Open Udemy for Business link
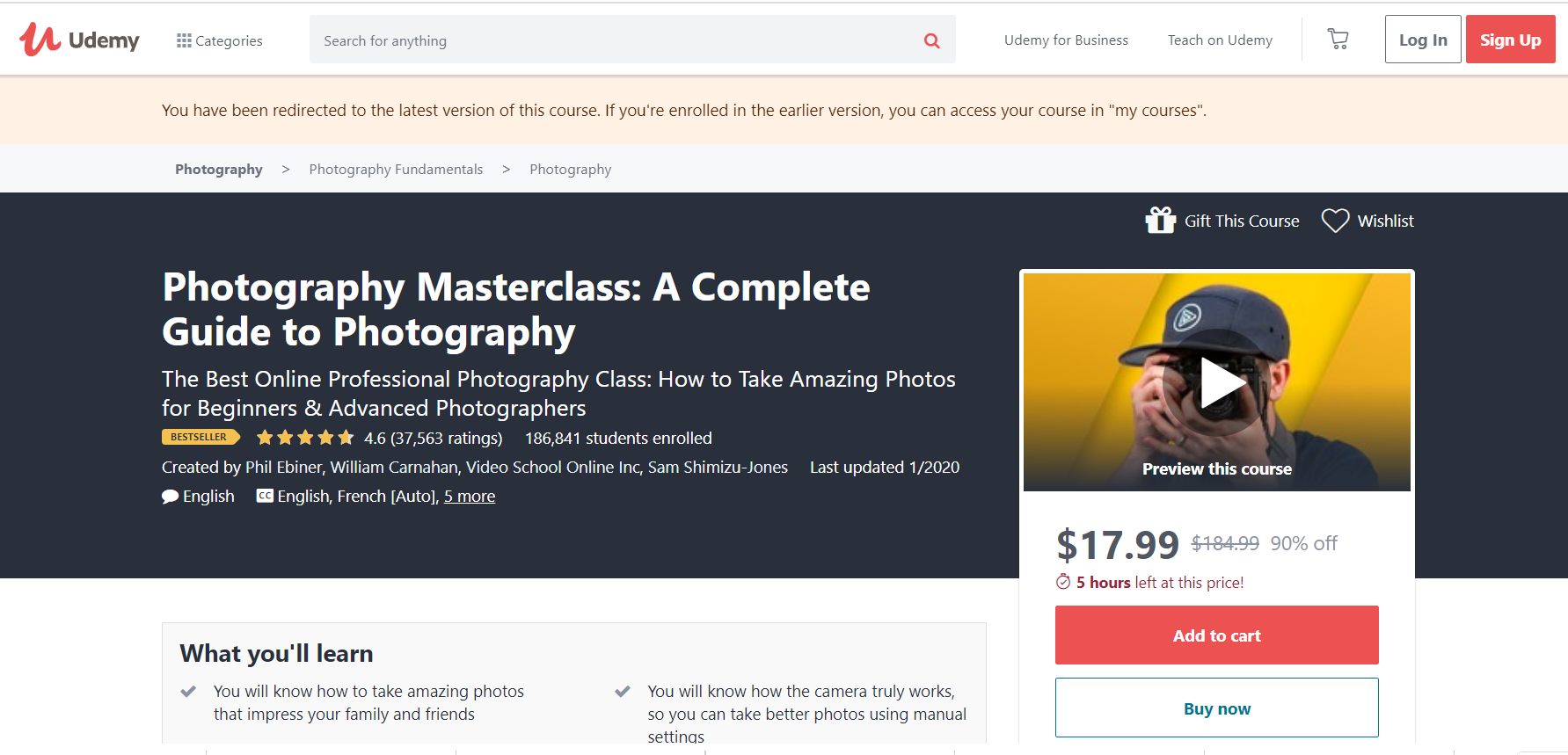The height and width of the screenshot is (755, 1568). 1066,40
